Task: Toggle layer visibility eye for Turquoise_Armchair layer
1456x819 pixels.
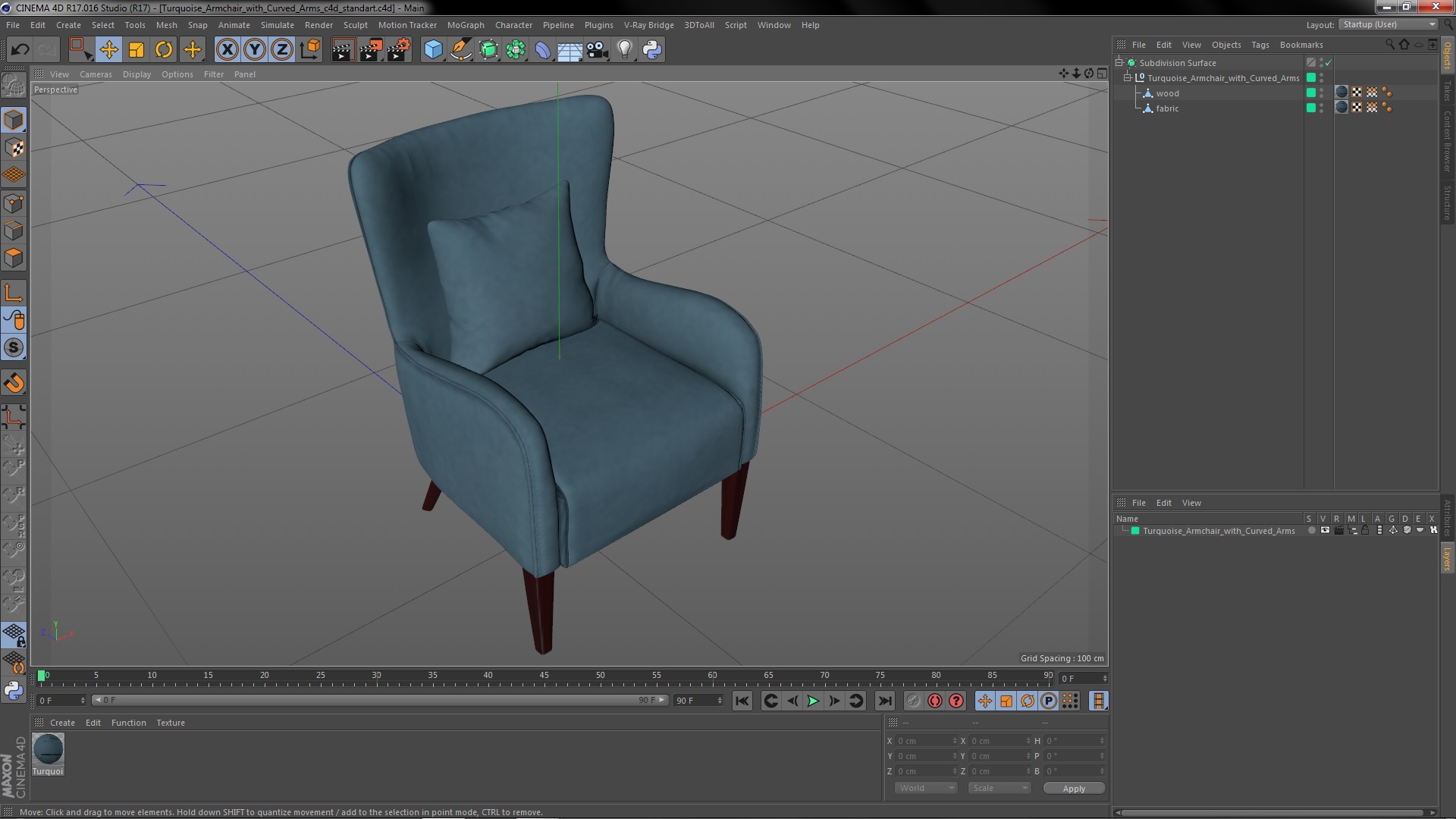Action: tap(1325, 531)
